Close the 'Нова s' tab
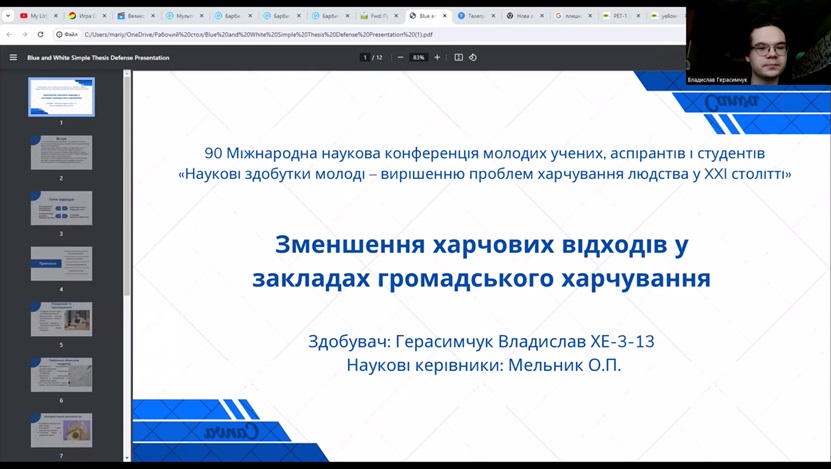831x469 pixels. click(542, 16)
